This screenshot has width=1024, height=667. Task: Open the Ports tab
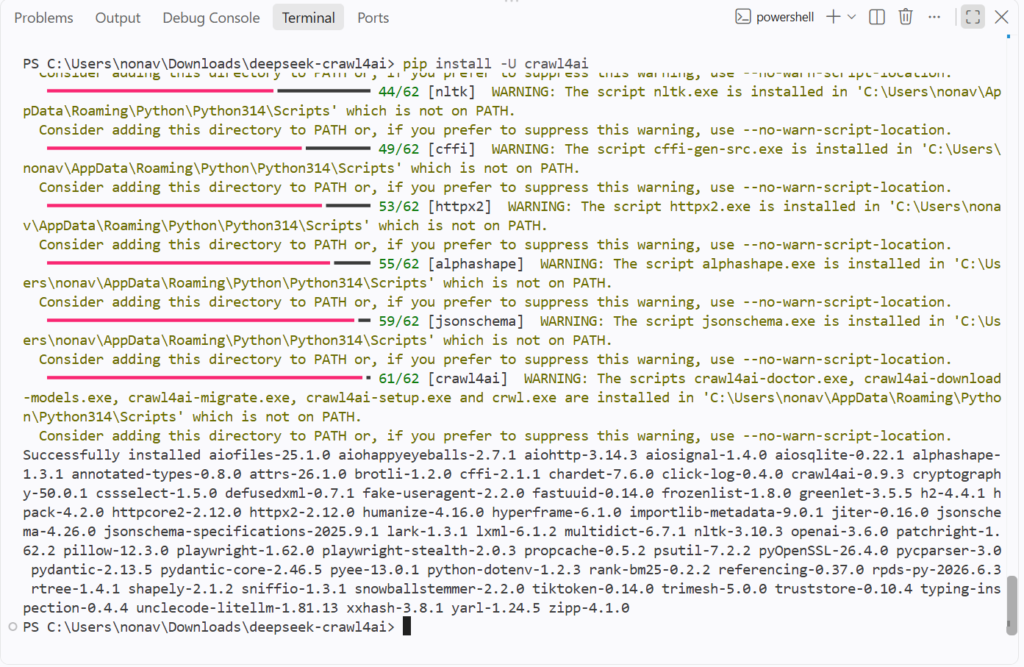tap(373, 18)
